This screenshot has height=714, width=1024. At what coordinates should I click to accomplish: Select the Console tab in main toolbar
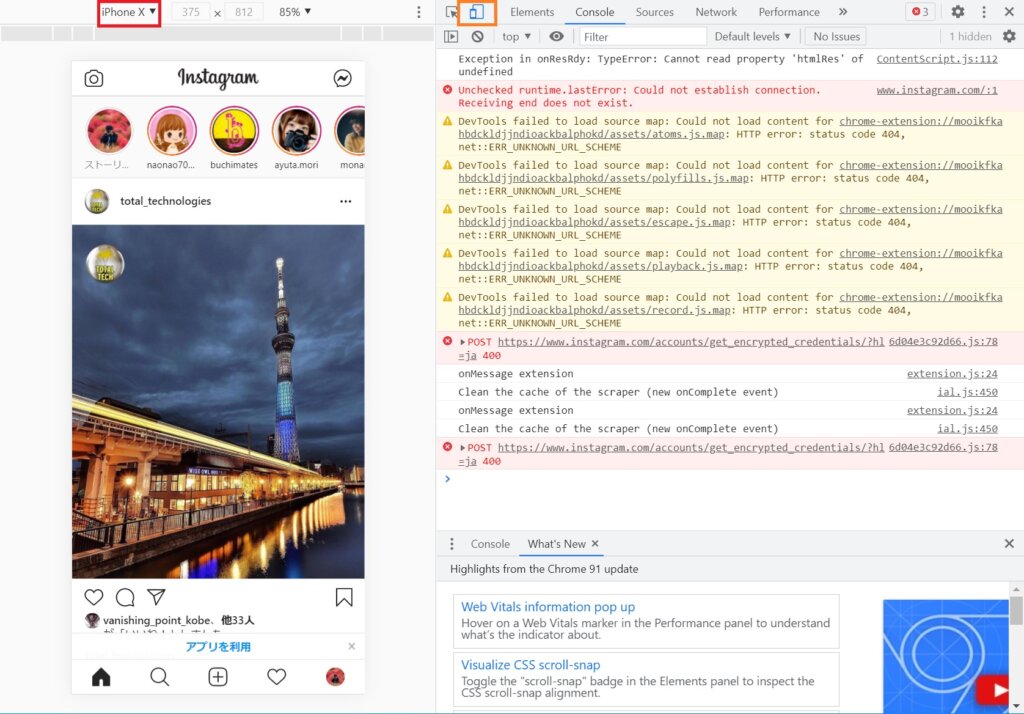(594, 12)
